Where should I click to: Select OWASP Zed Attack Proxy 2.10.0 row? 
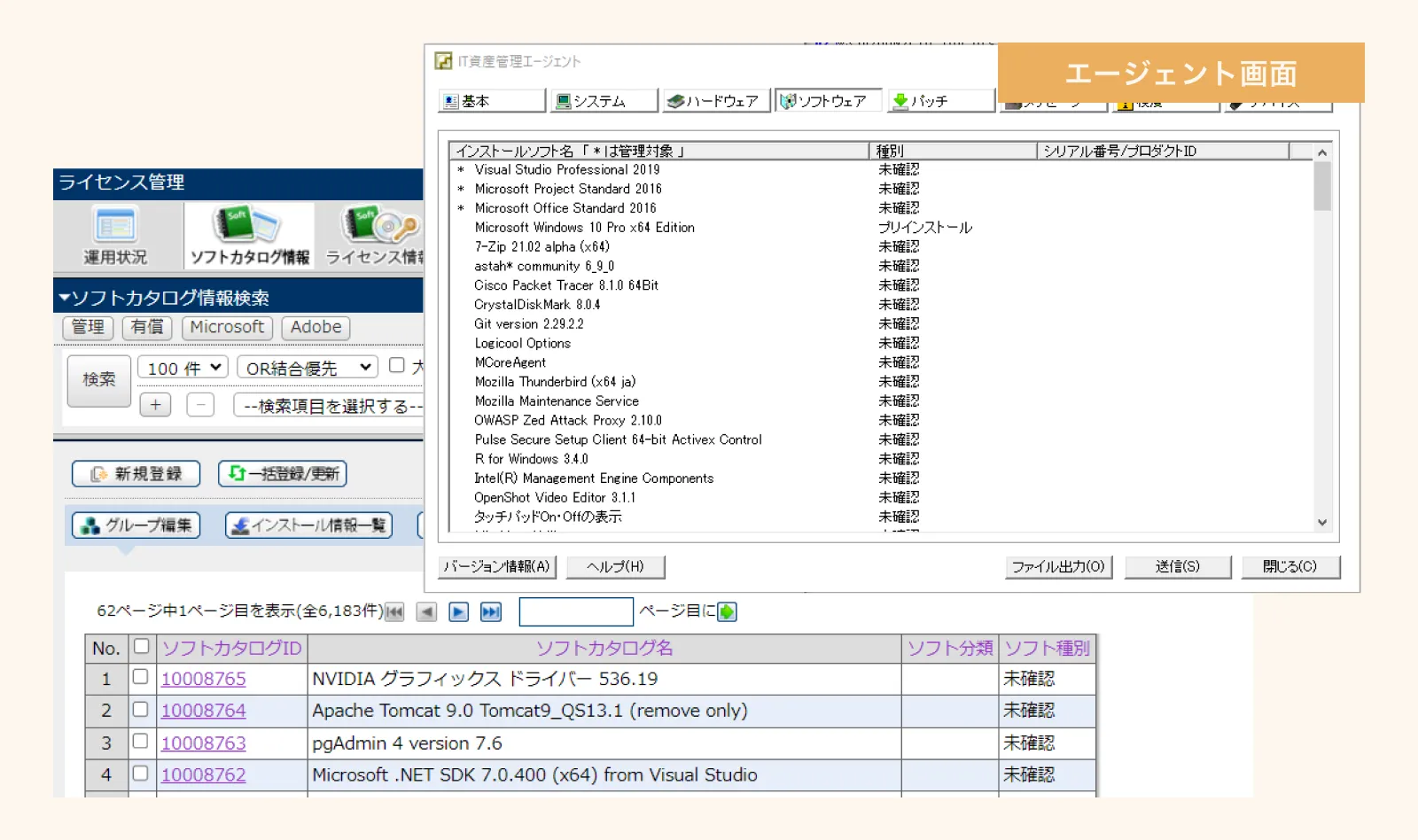click(x=881, y=421)
